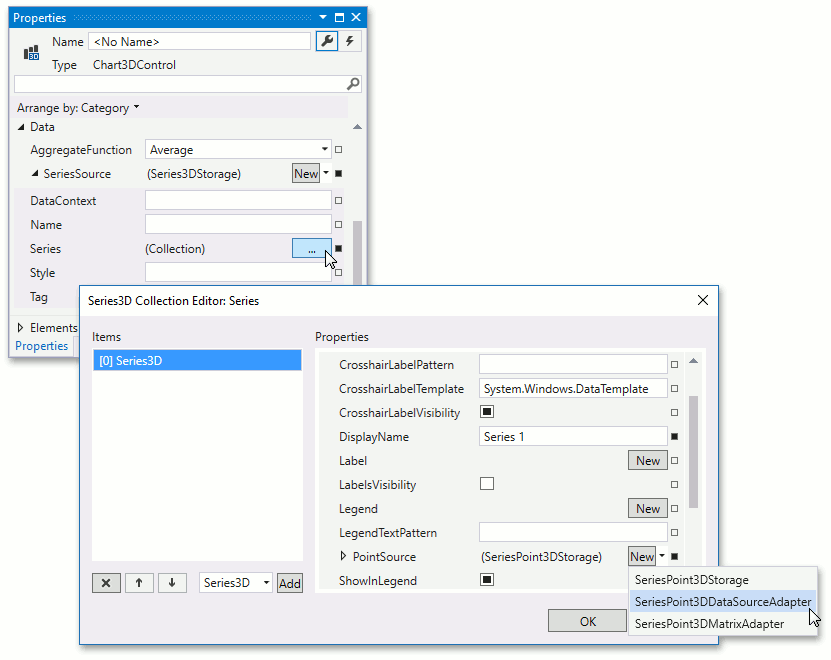
Task: Click the New button for PointSource
Action: pyautogui.click(x=642, y=557)
